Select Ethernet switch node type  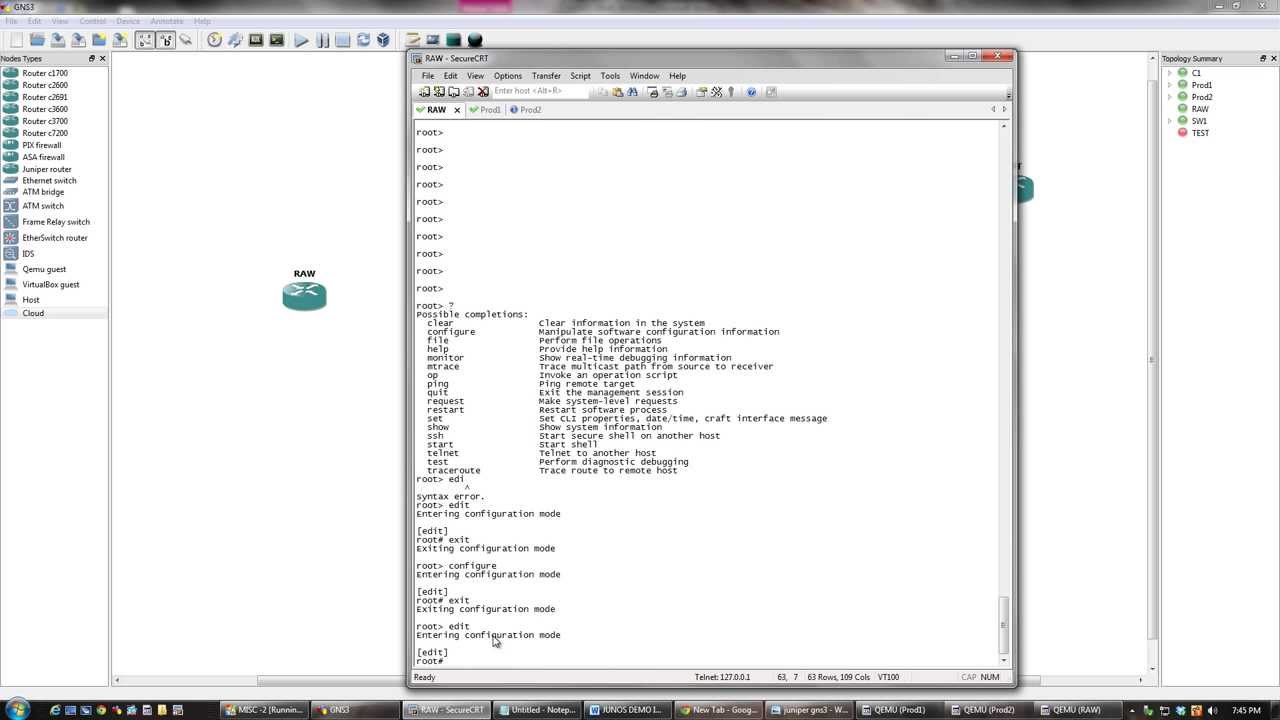[x=49, y=181]
